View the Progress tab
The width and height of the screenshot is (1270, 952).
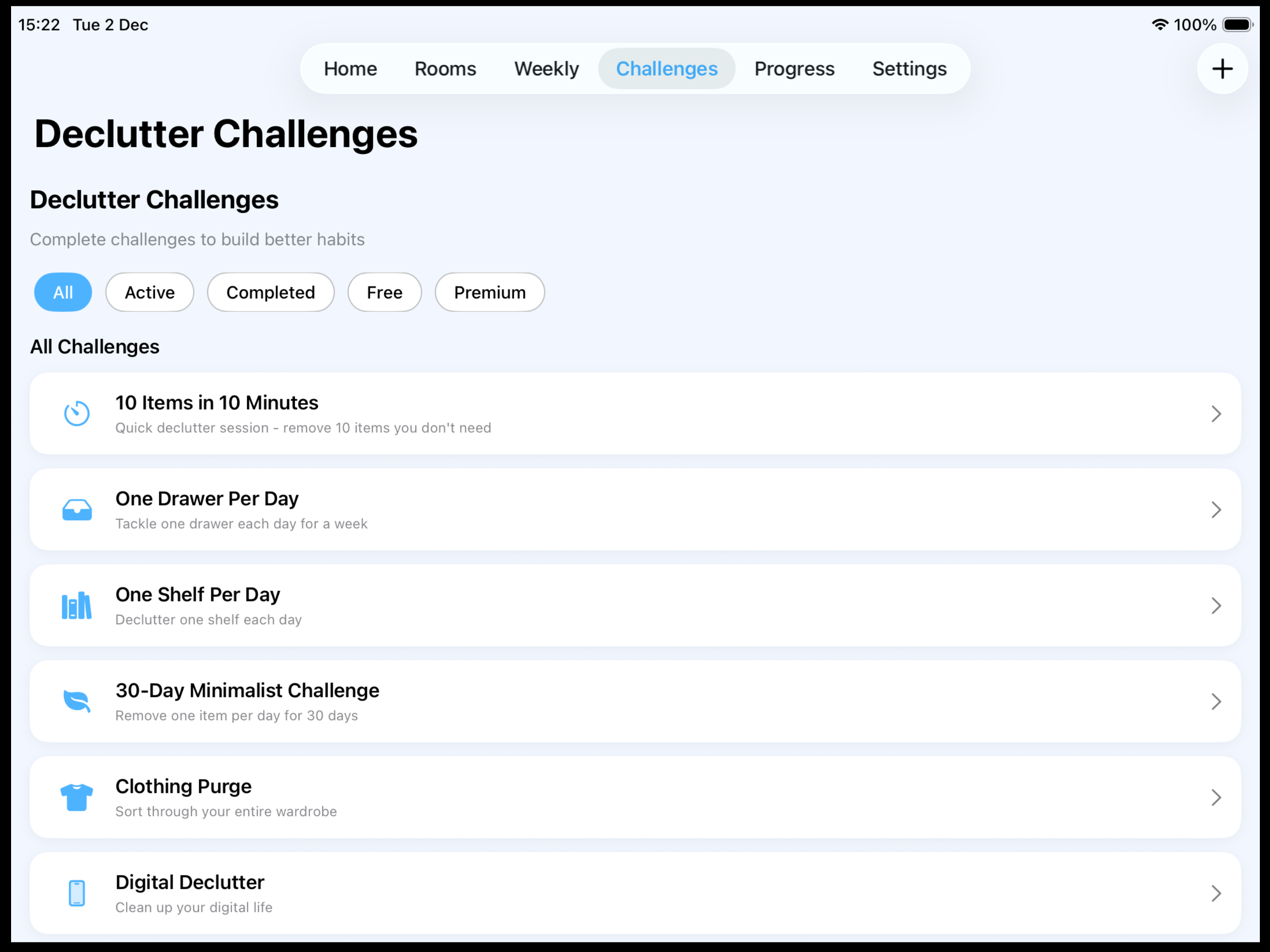coord(795,69)
